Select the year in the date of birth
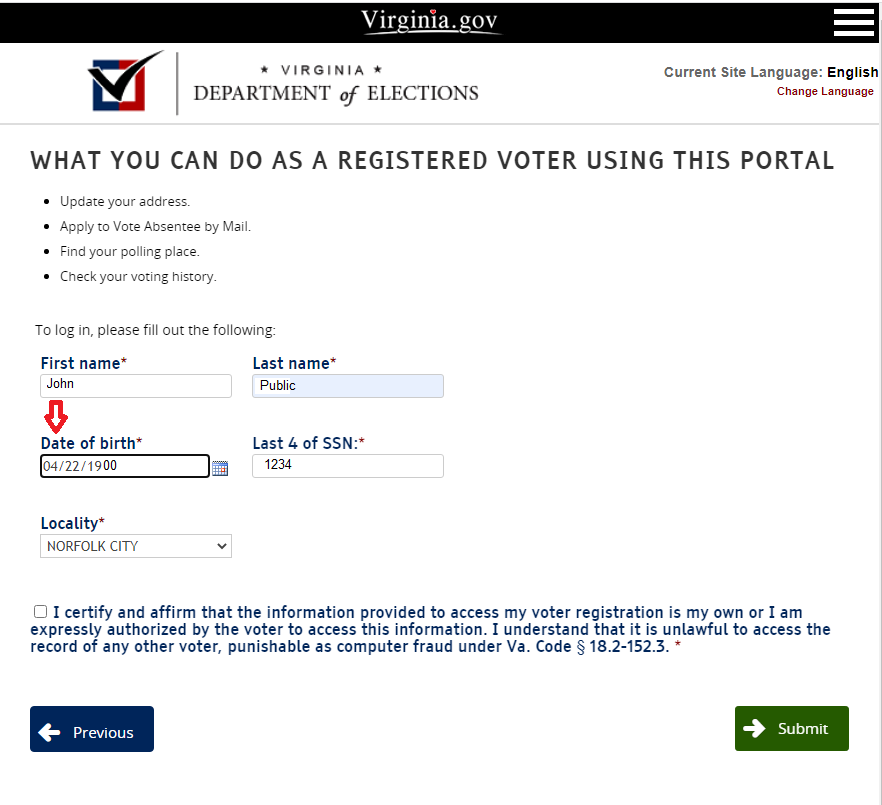The width and height of the screenshot is (882, 805). pos(101,466)
